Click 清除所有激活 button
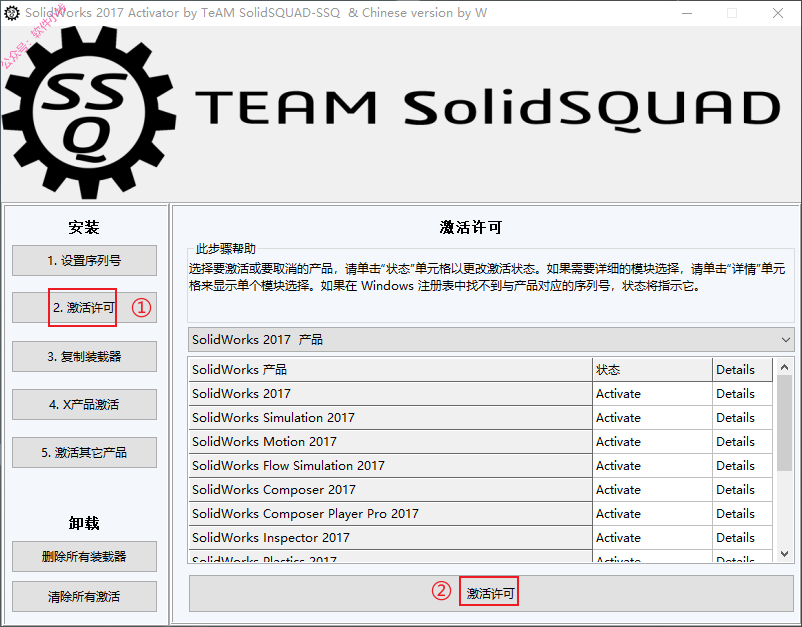The height and width of the screenshot is (627, 802). pos(84,596)
